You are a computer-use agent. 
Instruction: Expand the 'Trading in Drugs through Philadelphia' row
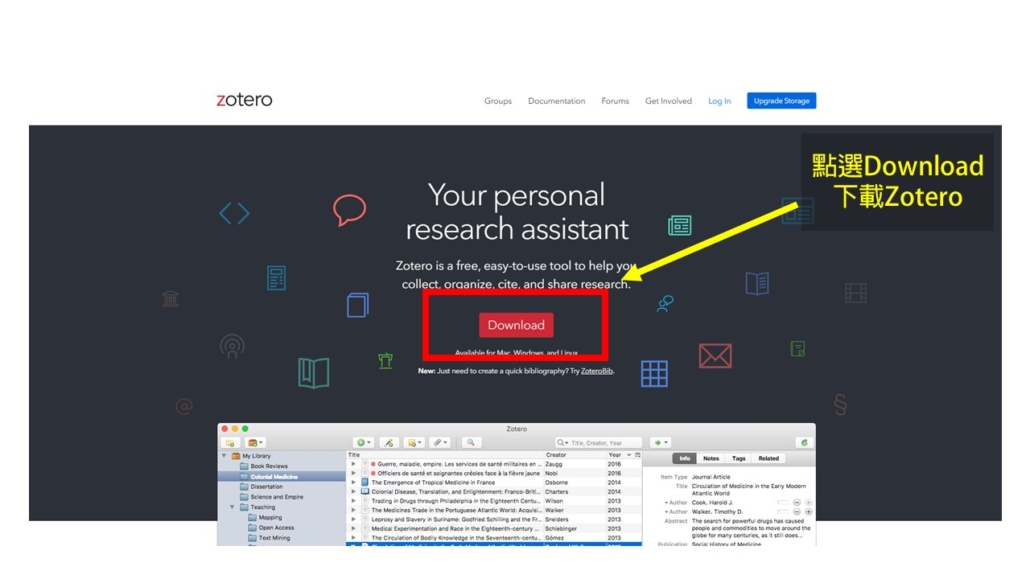coord(353,501)
